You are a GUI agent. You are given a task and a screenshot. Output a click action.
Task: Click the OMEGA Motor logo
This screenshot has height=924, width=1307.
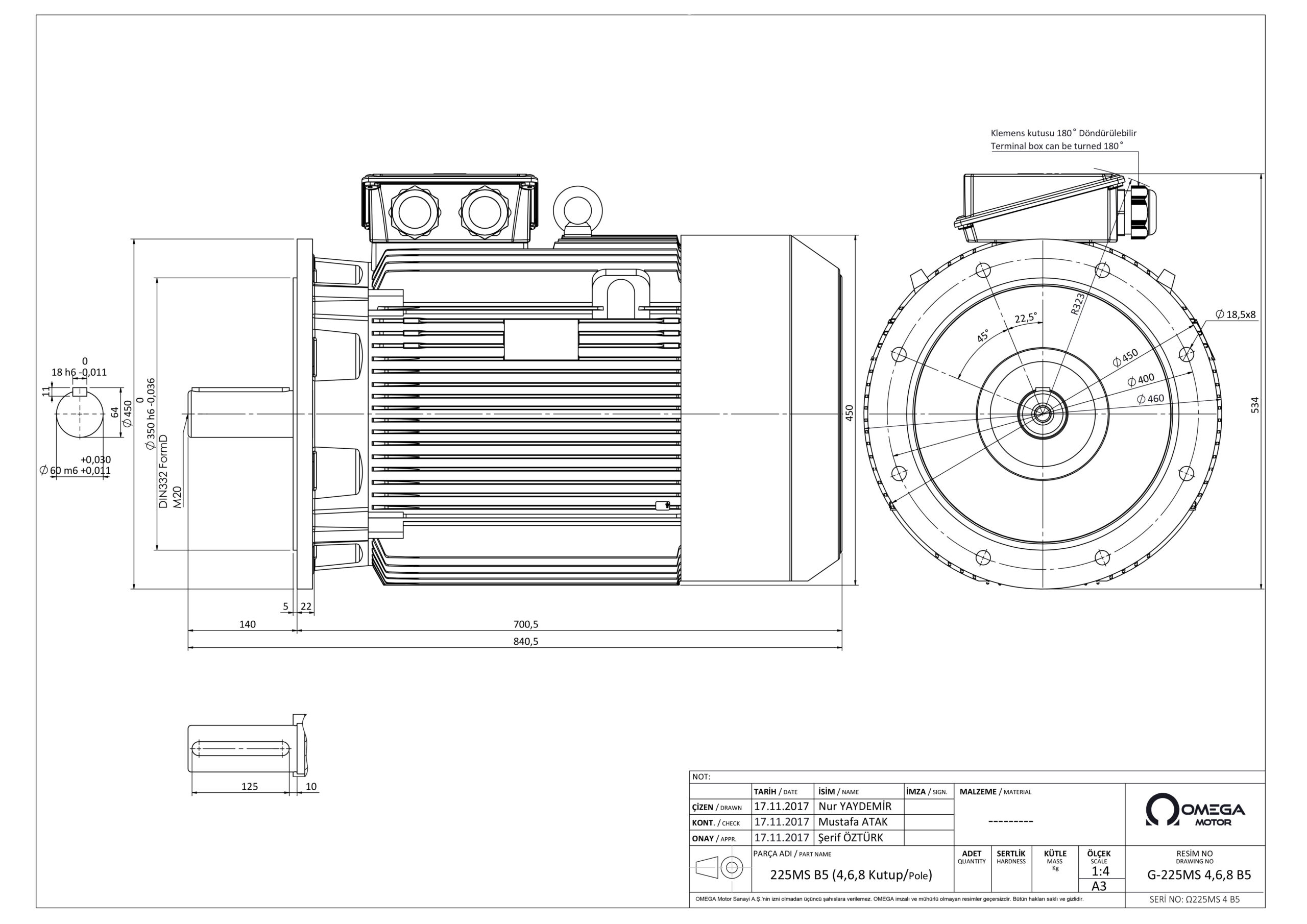(x=1195, y=811)
